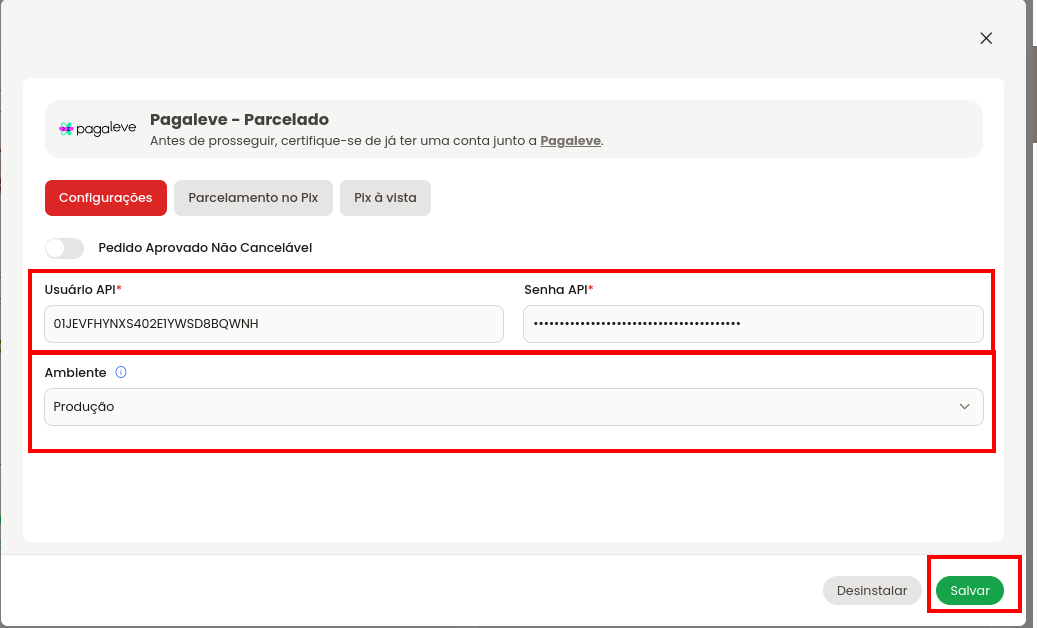Open the Parcelamento no Pix tab

pyautogui.click(x=253, y=198)
